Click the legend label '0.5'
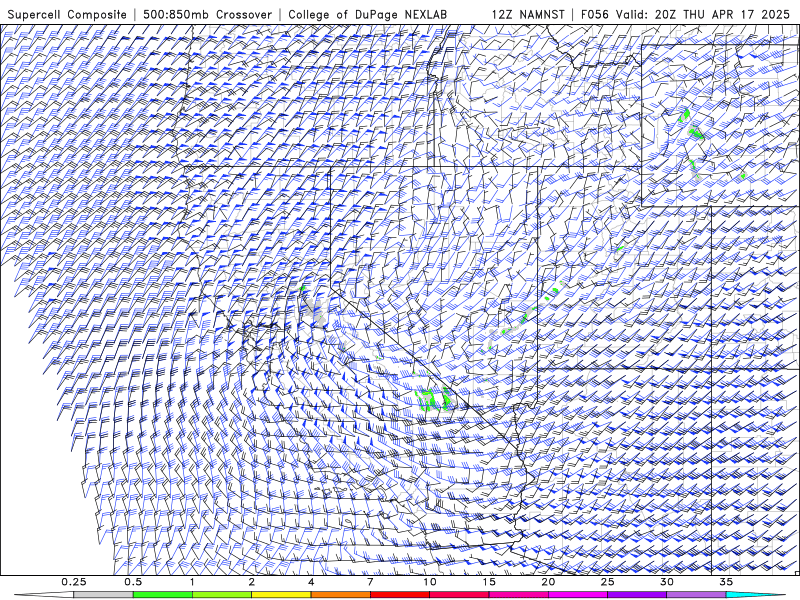The height and width of the screenshot is (600, 800). point(133,582)
